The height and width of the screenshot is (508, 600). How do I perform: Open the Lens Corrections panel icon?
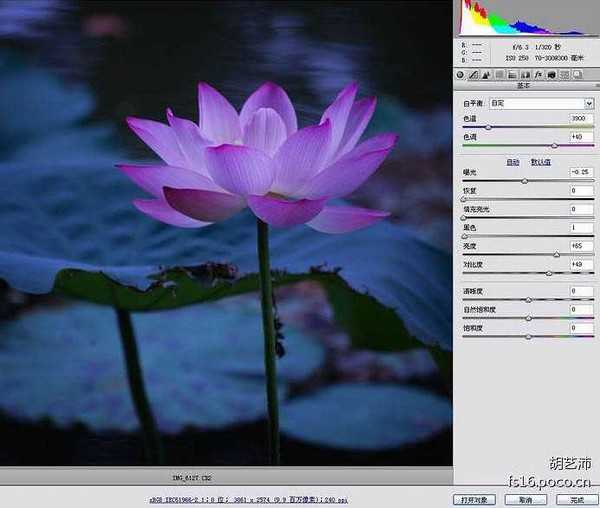(525, 75)
